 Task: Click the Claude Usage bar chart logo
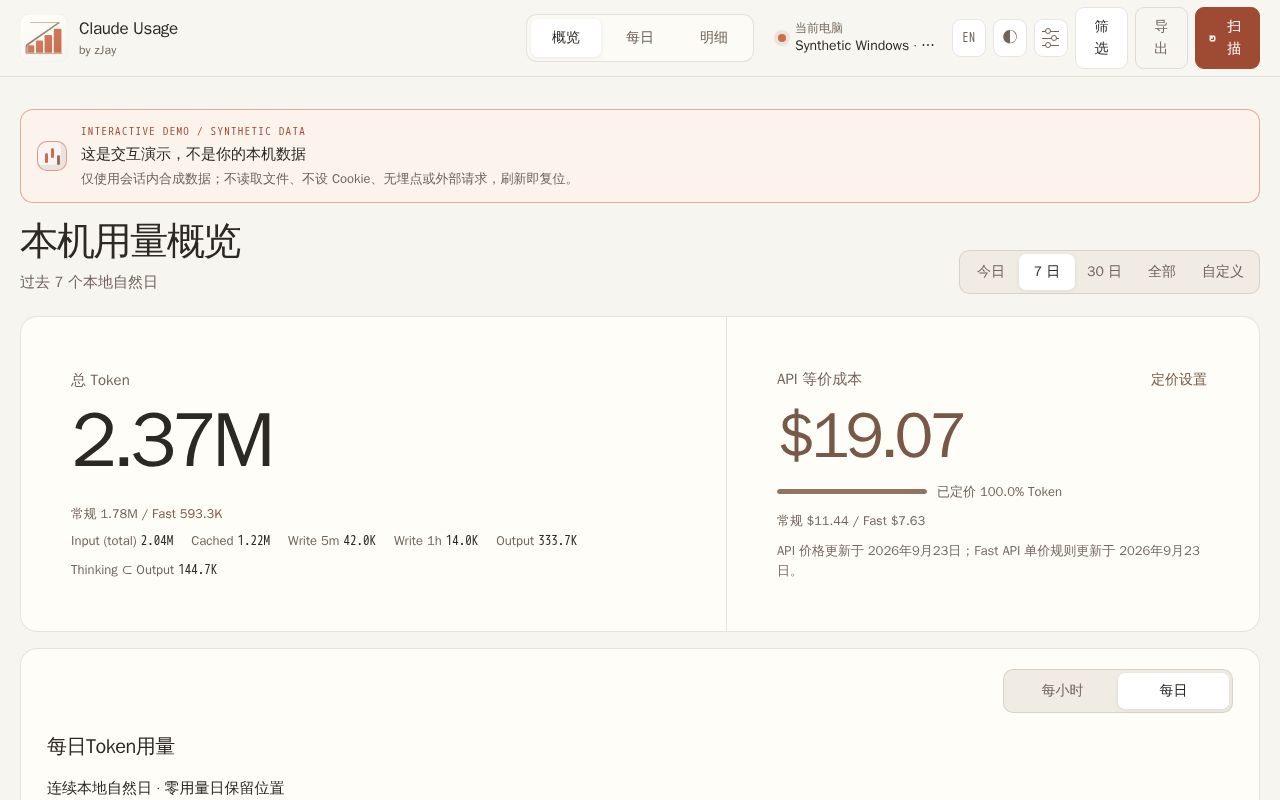coord(44,38)
